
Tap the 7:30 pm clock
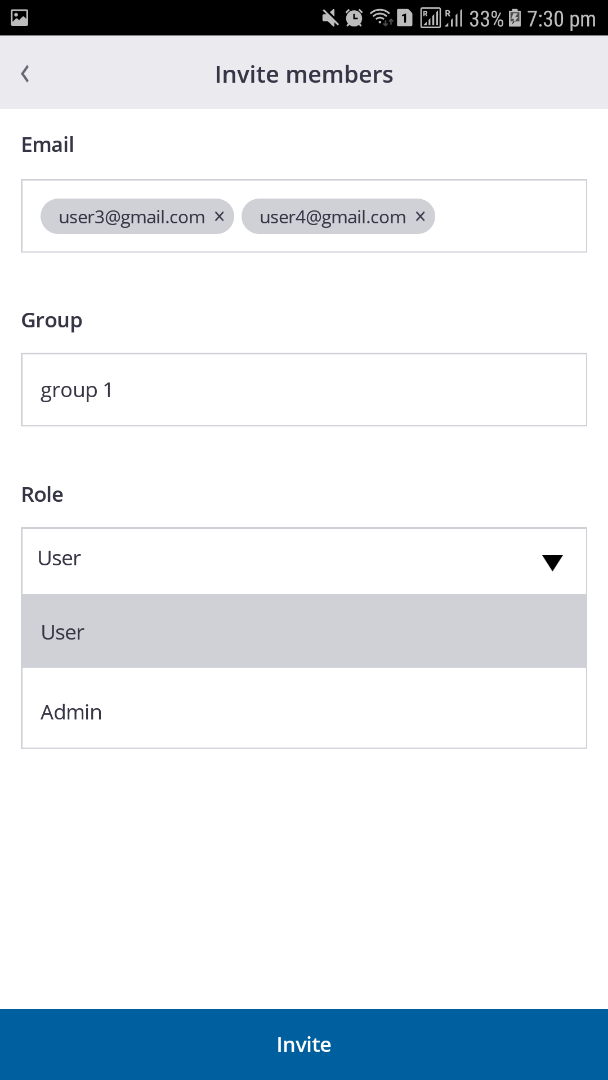(562, 18)
